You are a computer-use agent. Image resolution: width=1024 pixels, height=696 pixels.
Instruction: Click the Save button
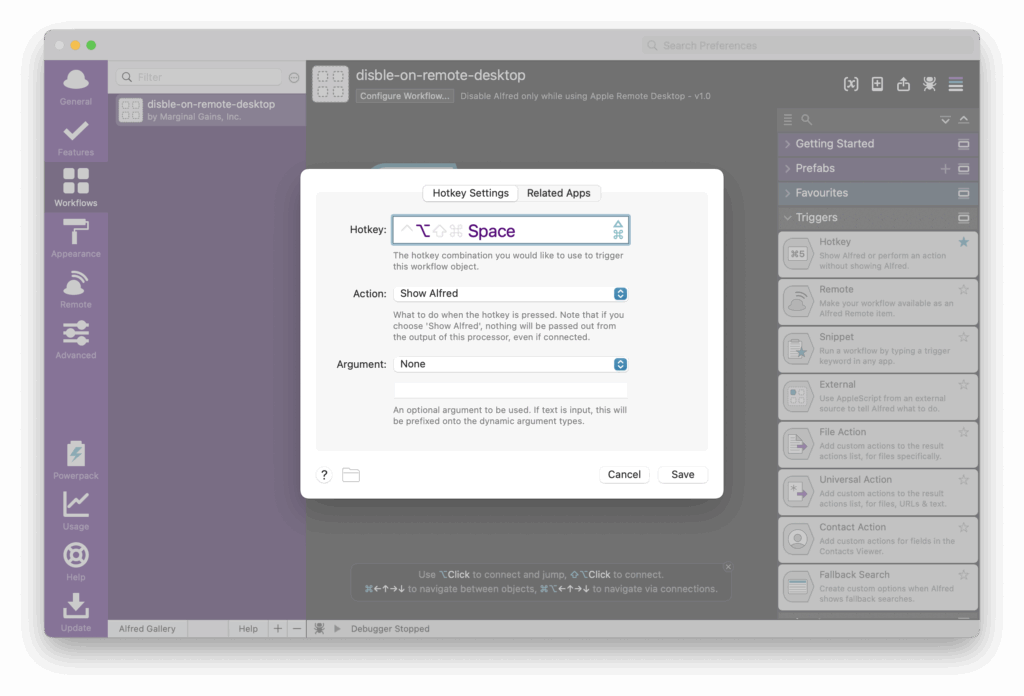(683, 475)
